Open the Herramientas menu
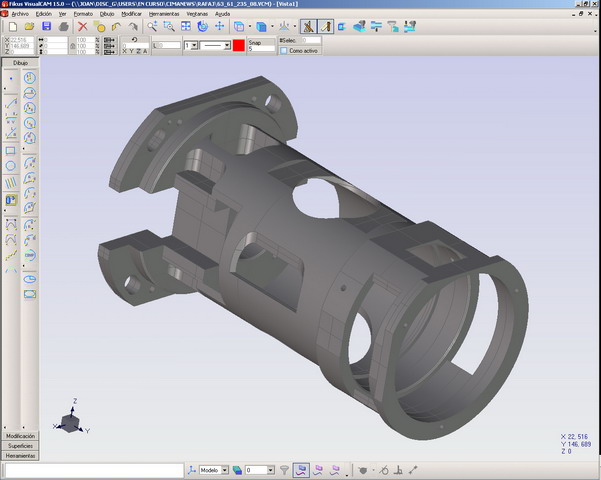Viewport: 601px width, 480px height. click(163, 14)
